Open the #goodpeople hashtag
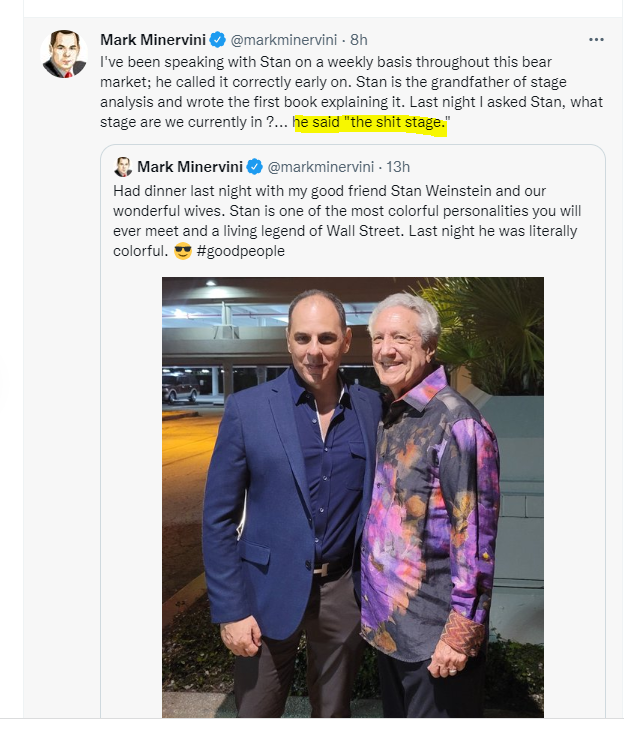The height and width of the screenshot is (745, 624). point(241,251)
